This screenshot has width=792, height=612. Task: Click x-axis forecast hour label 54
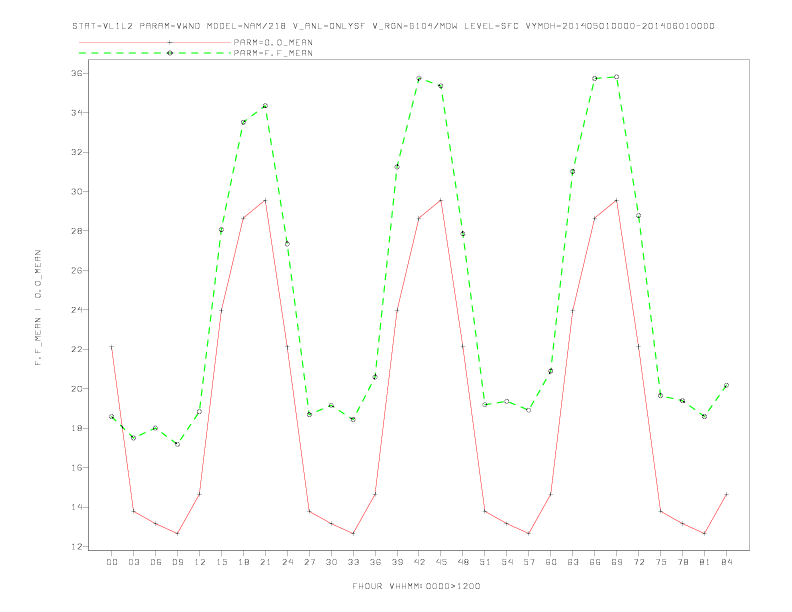coord(507,562)
